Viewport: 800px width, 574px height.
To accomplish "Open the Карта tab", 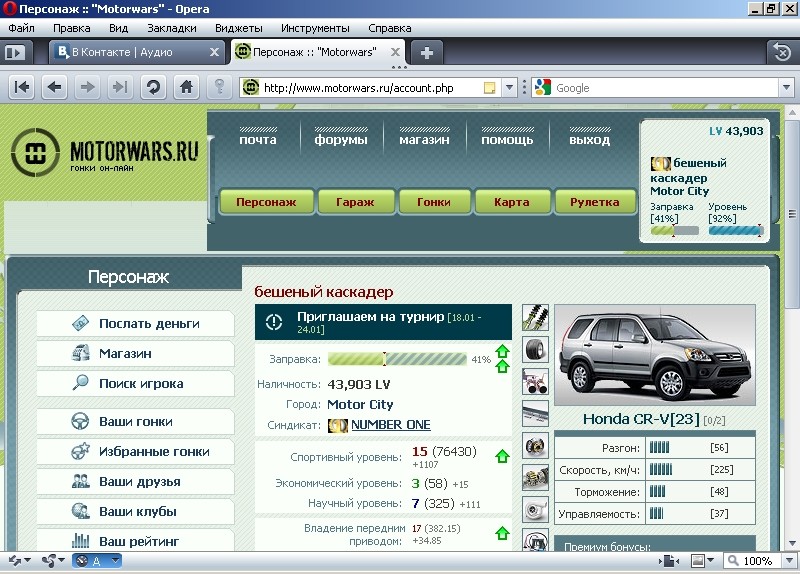I will [x=512, y=202].
